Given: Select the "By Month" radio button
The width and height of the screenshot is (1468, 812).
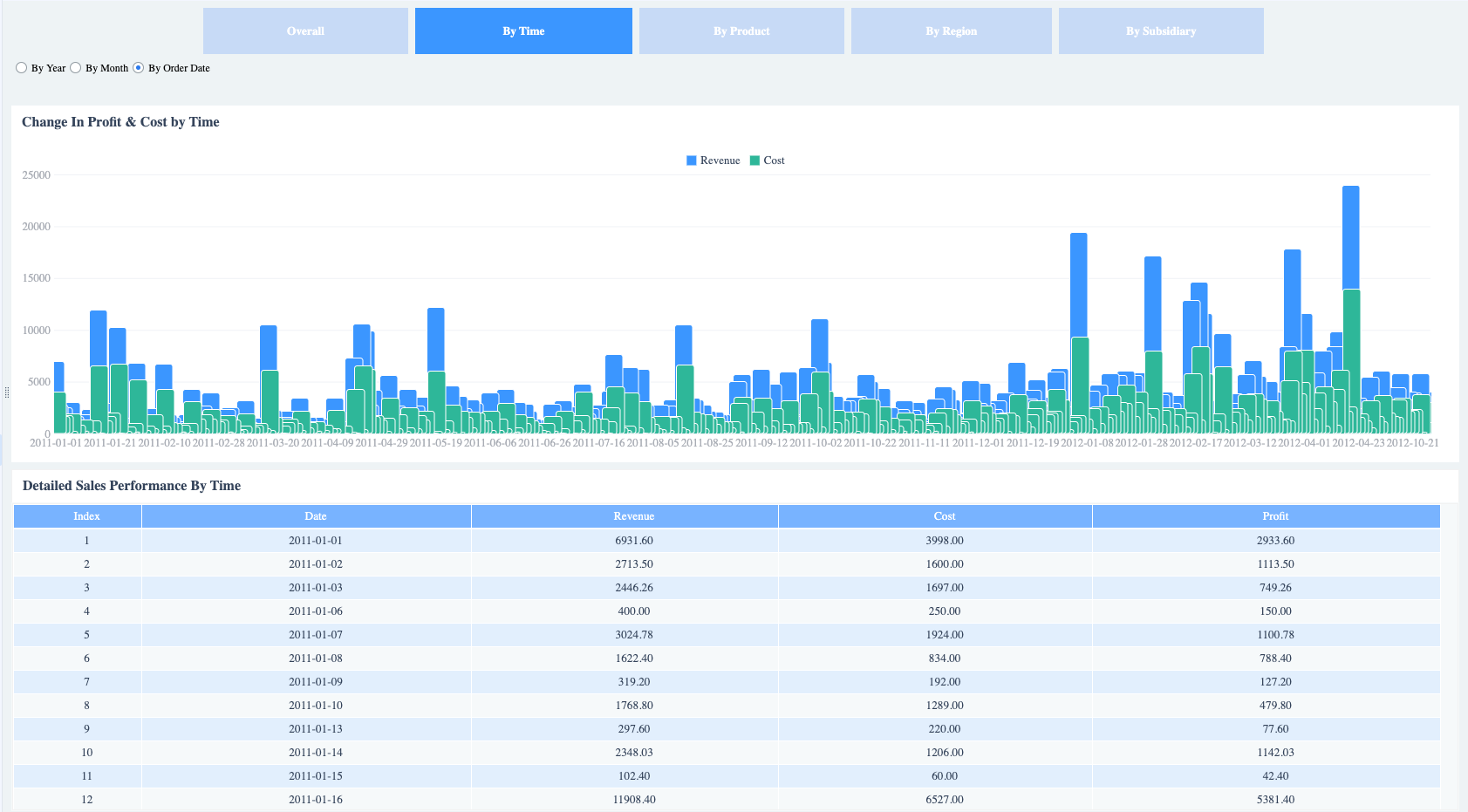Looking at the screenshot, I should (76, 67).
